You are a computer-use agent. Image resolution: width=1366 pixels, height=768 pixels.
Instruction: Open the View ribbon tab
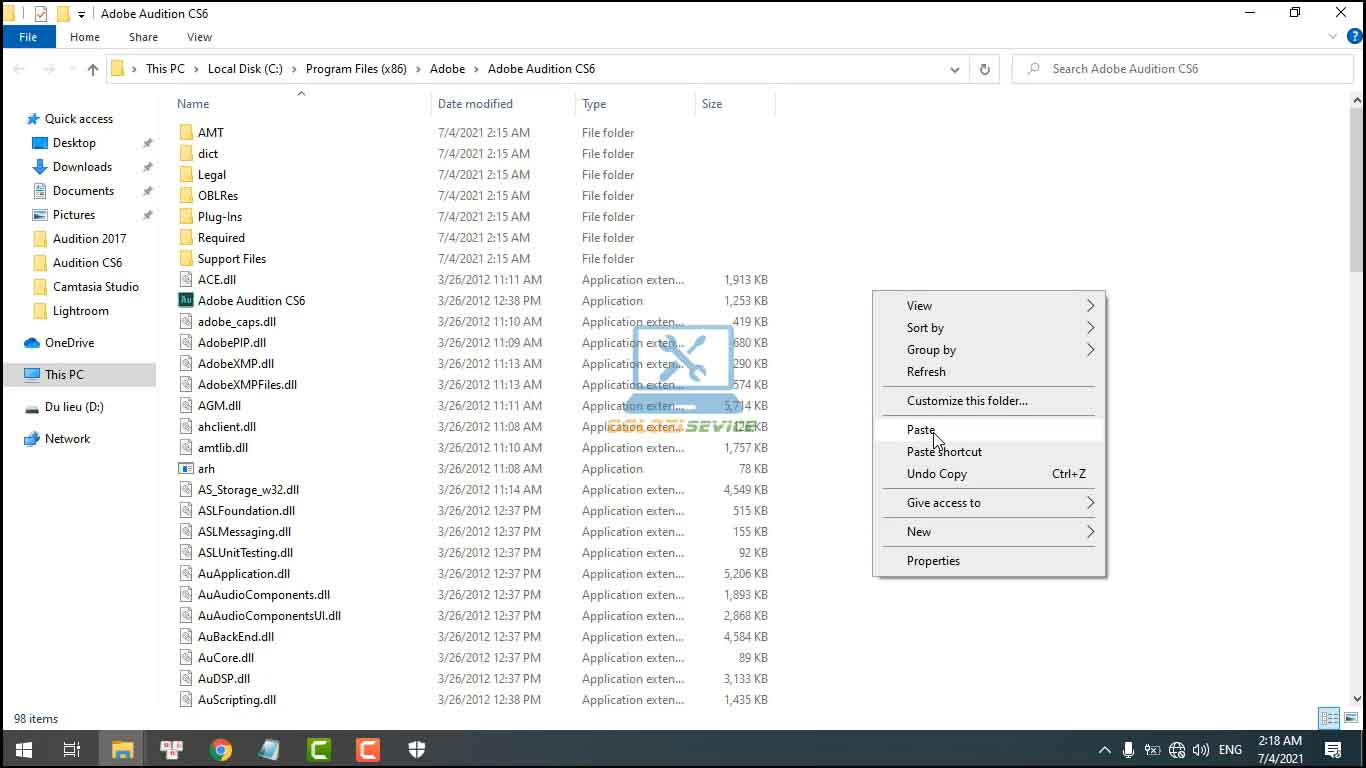[199, 37]
